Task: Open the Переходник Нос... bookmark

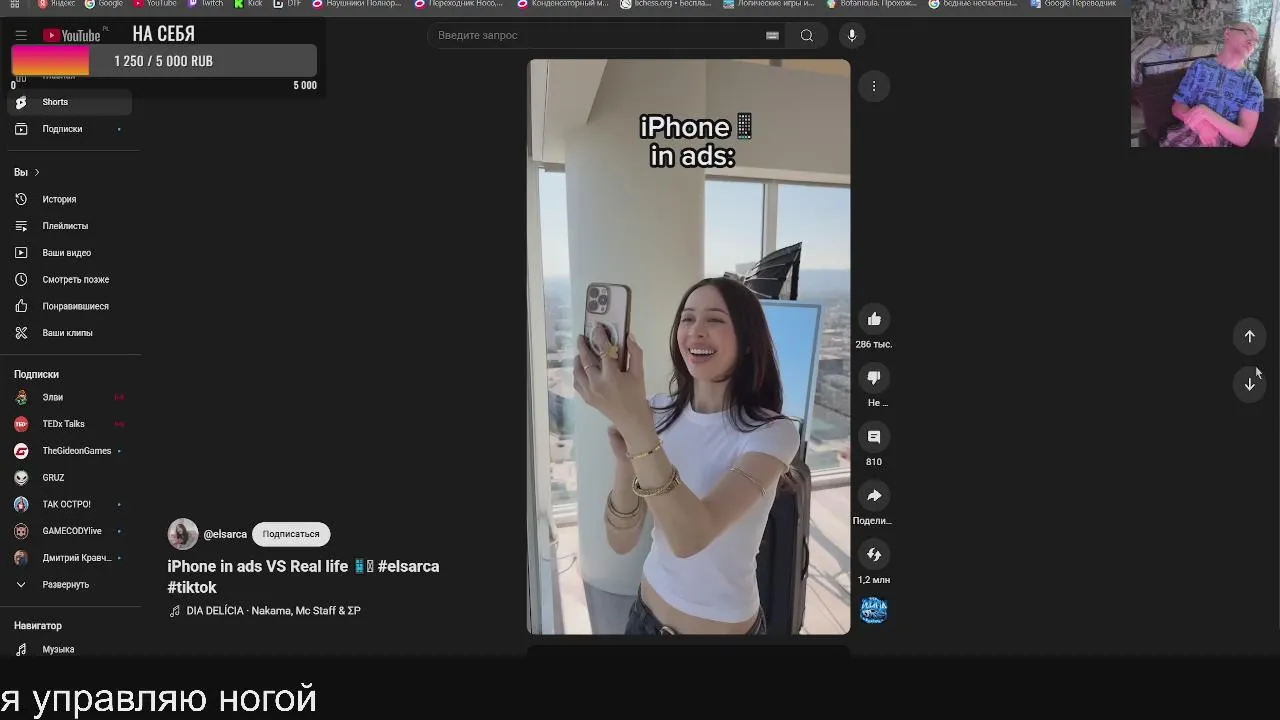Action: point(459,4)
